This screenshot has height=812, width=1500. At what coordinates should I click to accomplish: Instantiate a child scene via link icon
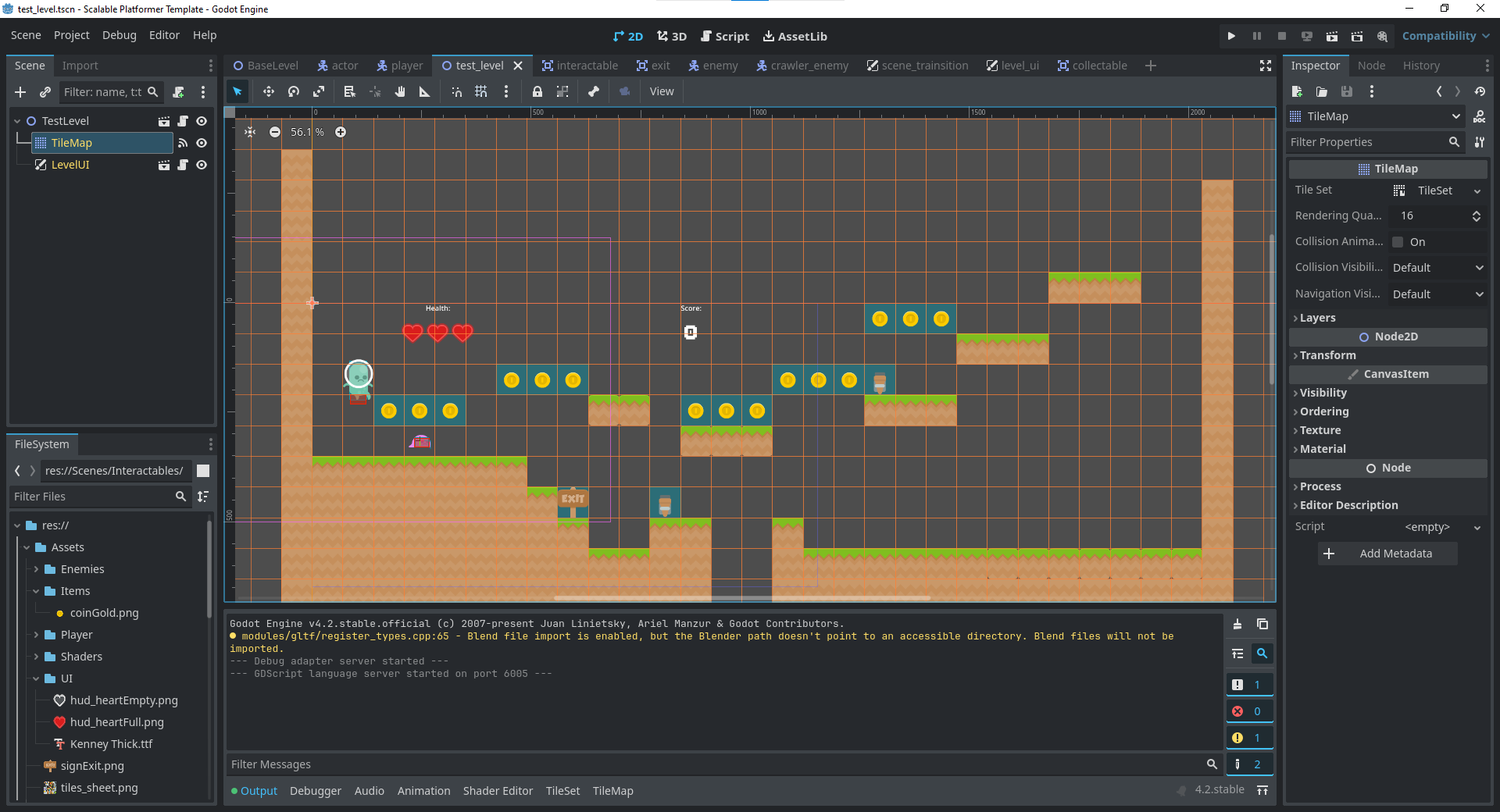(x=45, y=92)
